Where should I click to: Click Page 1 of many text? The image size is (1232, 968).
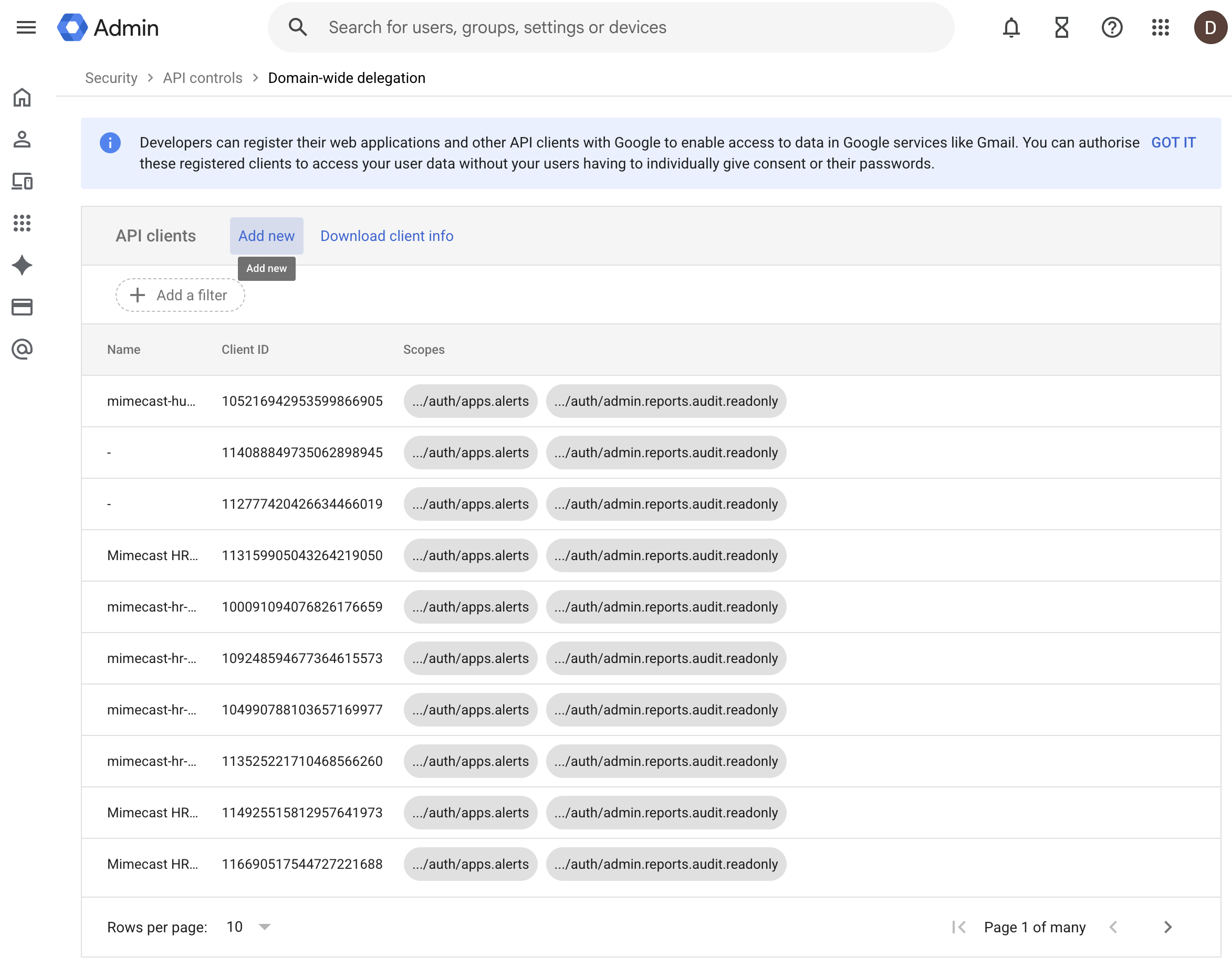click(1035, 927)
